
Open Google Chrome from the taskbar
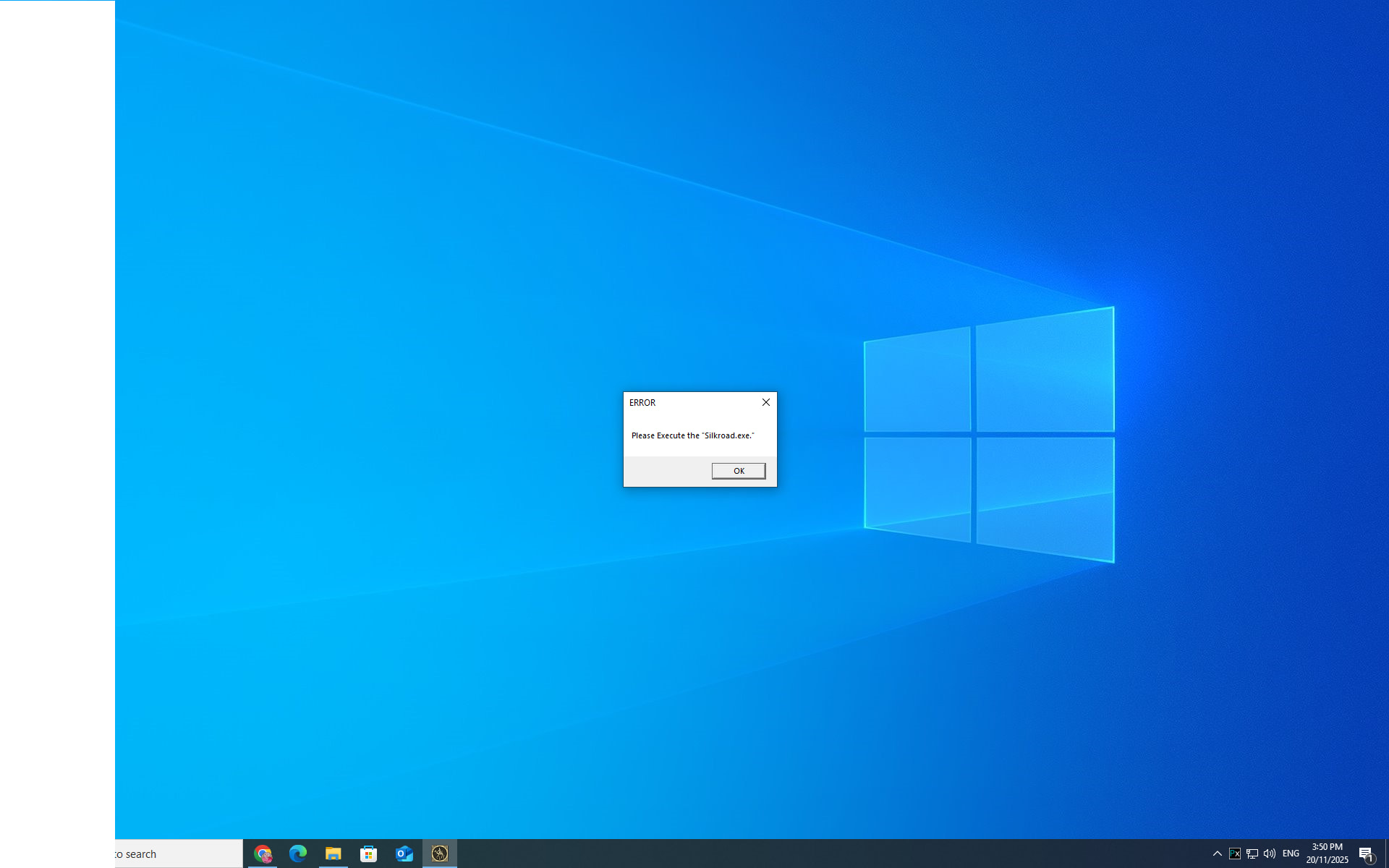[x=263, y=854]
